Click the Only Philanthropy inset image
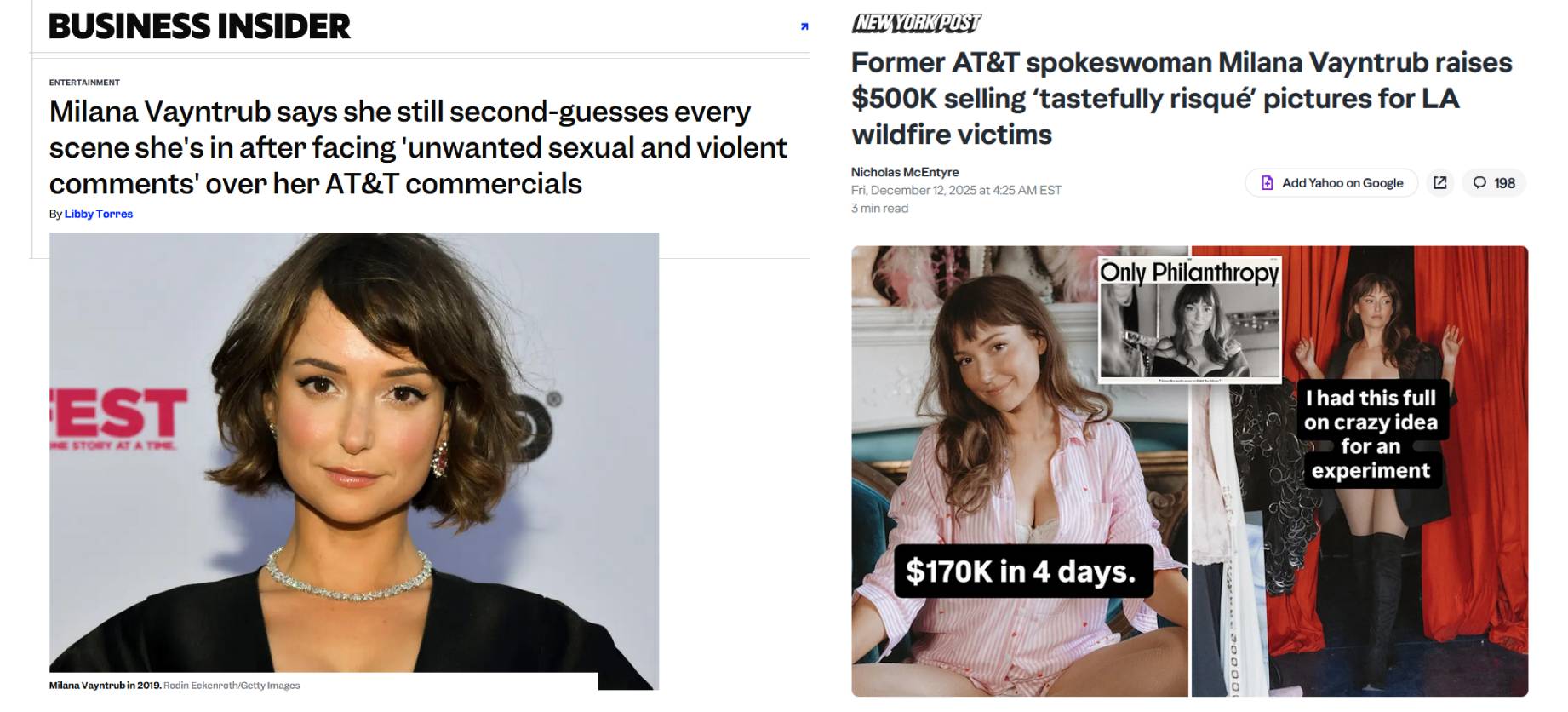1568x712 pixels. pos(1190,319)
